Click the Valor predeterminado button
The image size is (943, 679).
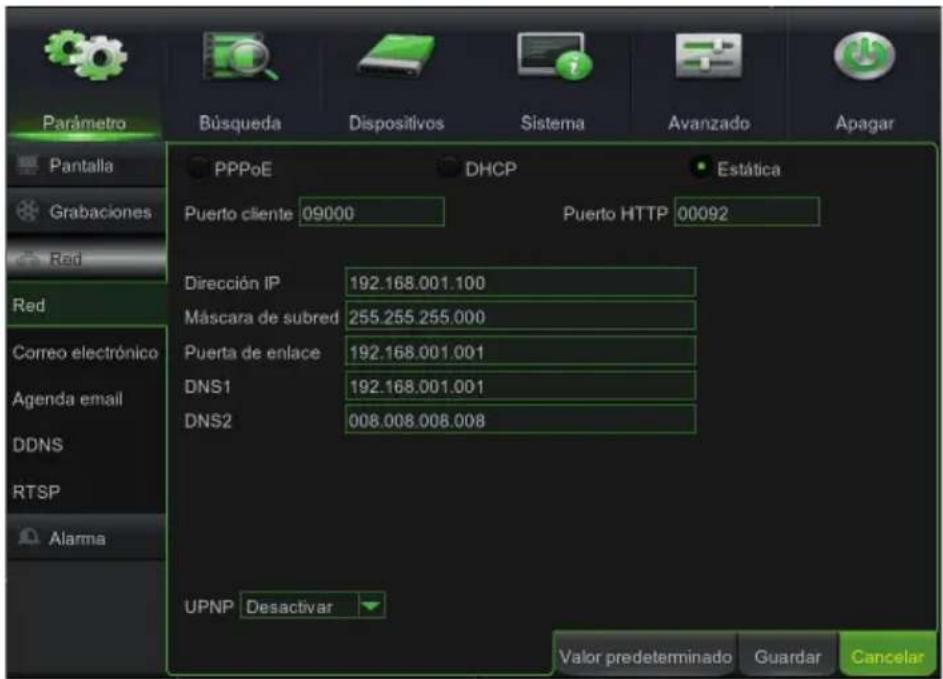pos(645,656)
